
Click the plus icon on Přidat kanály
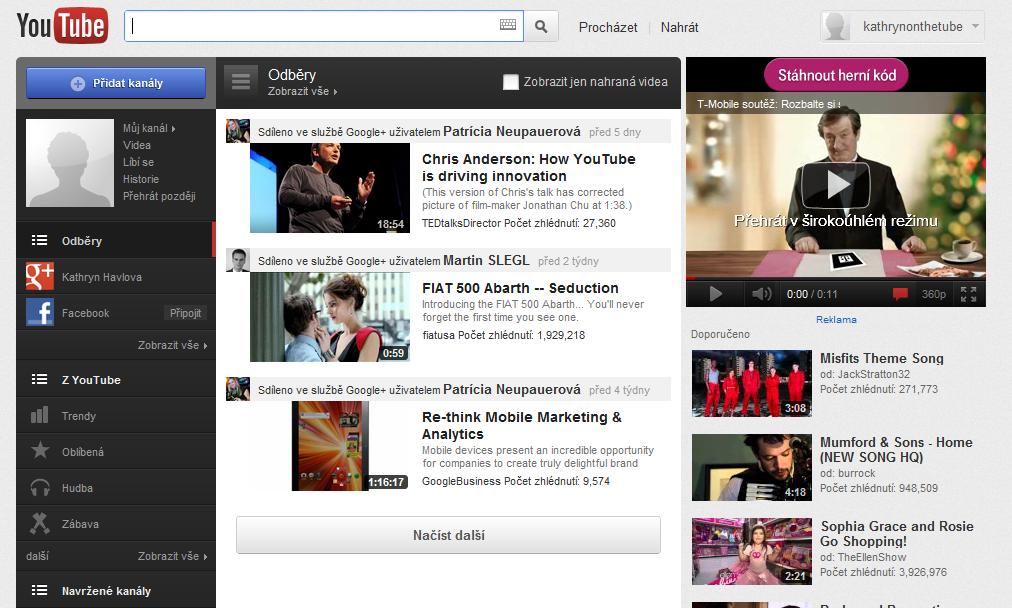pyautogui.click(x=77, y=83)
